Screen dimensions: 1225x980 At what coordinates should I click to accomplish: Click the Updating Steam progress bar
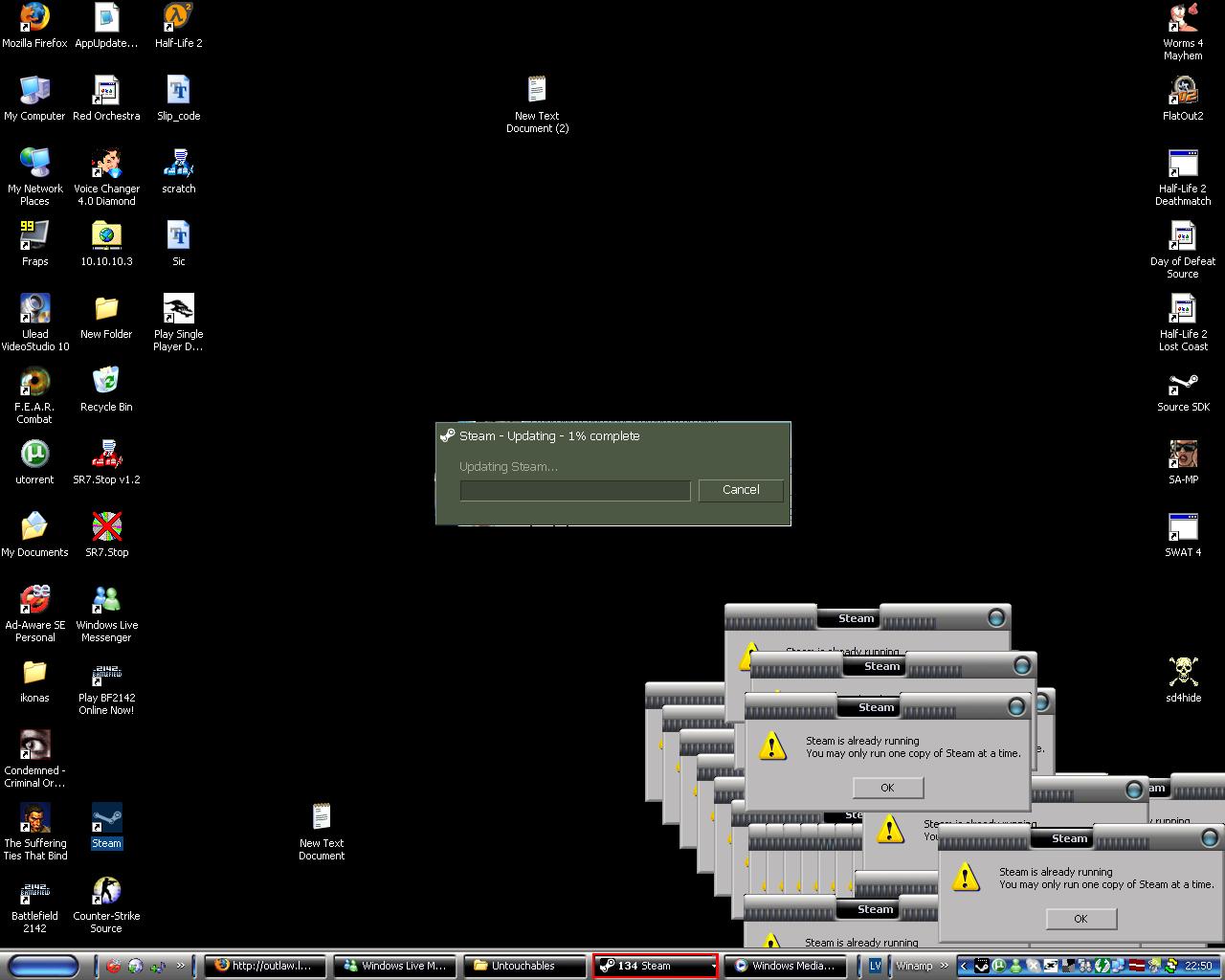tap(574, 491)
